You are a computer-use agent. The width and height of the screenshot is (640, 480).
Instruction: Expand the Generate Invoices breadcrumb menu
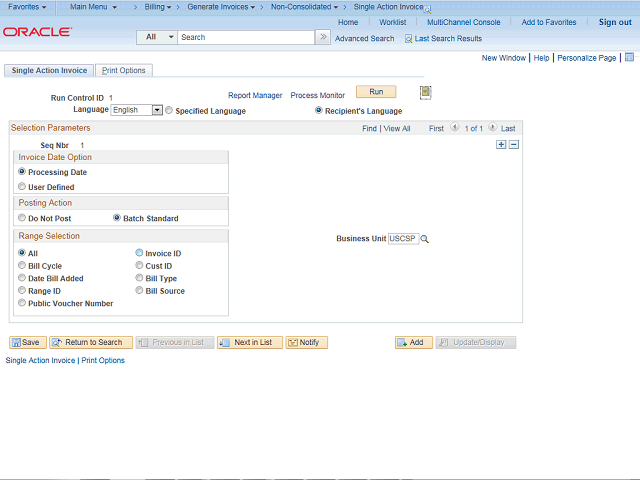pyautogui.click(x=221, y=7)
